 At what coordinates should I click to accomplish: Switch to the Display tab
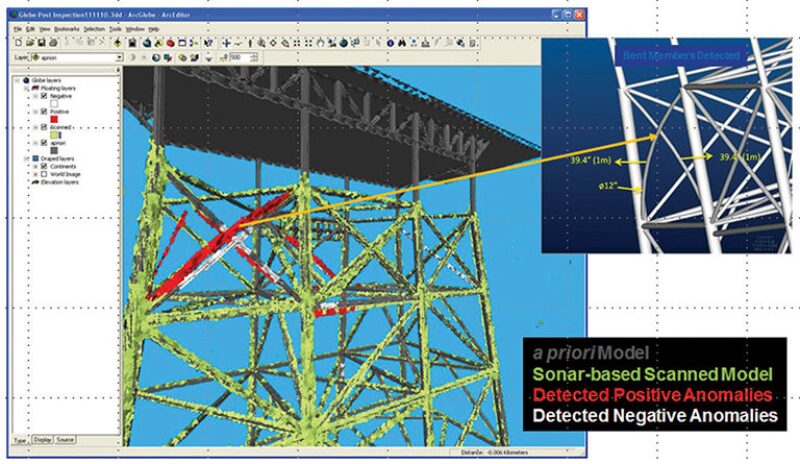pyautogui.click(x=42, y=438)
